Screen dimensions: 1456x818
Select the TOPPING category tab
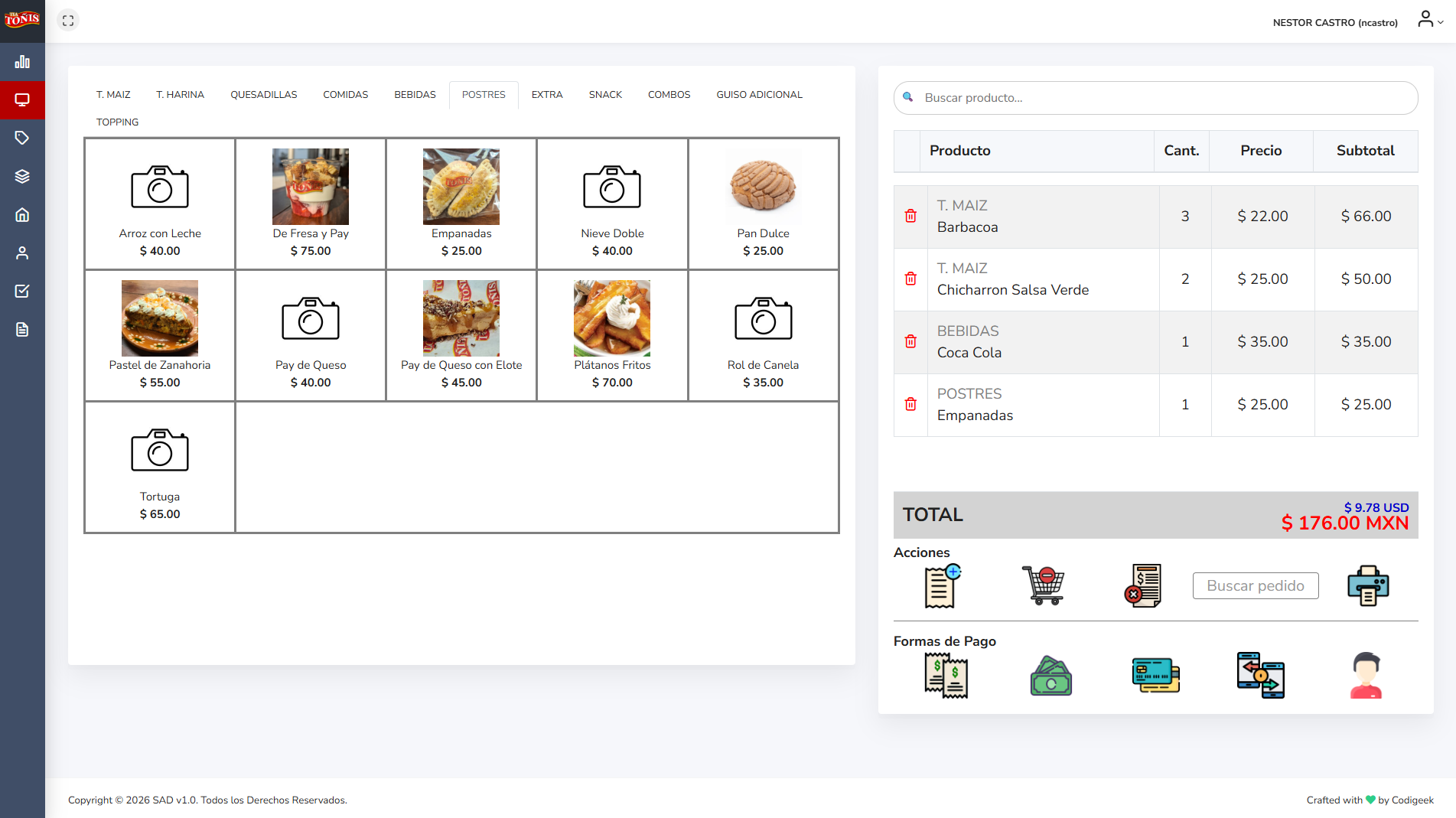click(117, 122)
